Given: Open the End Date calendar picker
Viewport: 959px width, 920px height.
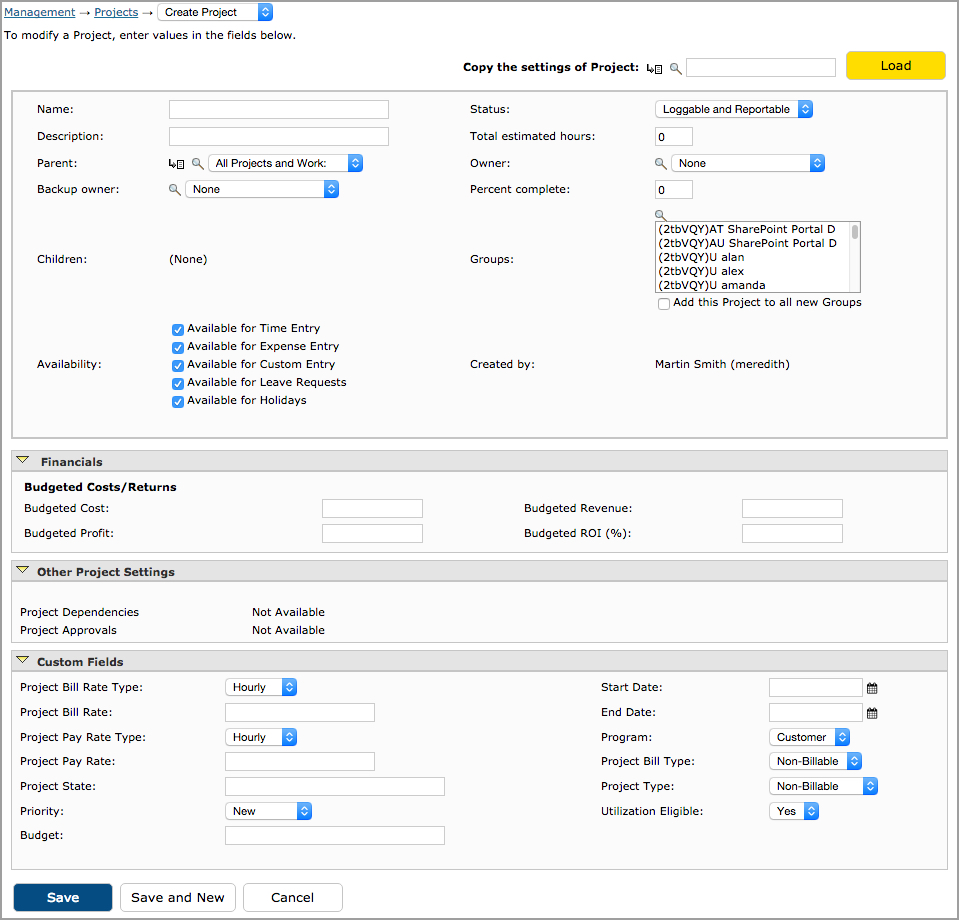Looking at the screenshot, I should 872,713.
